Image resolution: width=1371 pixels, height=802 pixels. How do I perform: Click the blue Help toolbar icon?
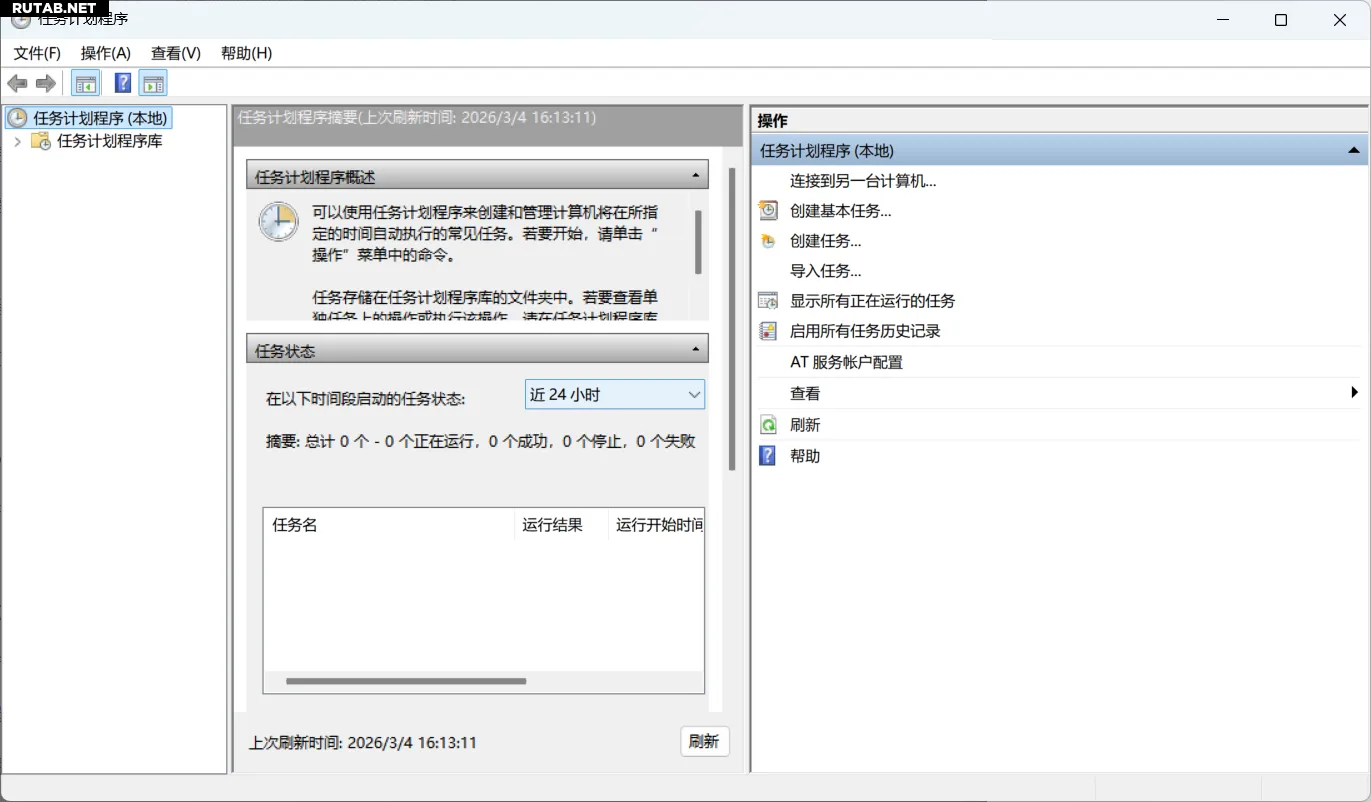point(123,83)
